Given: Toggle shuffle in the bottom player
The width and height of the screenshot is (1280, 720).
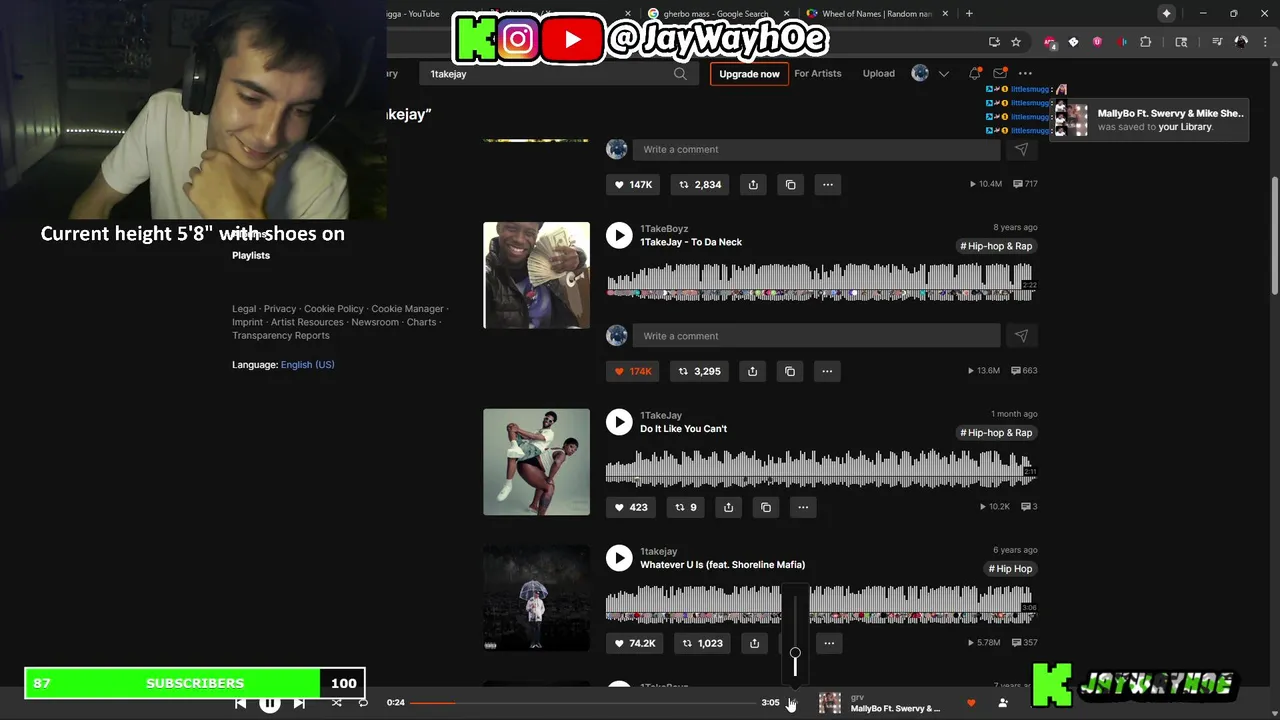Looking at the screenshot, I should (337, 703).
